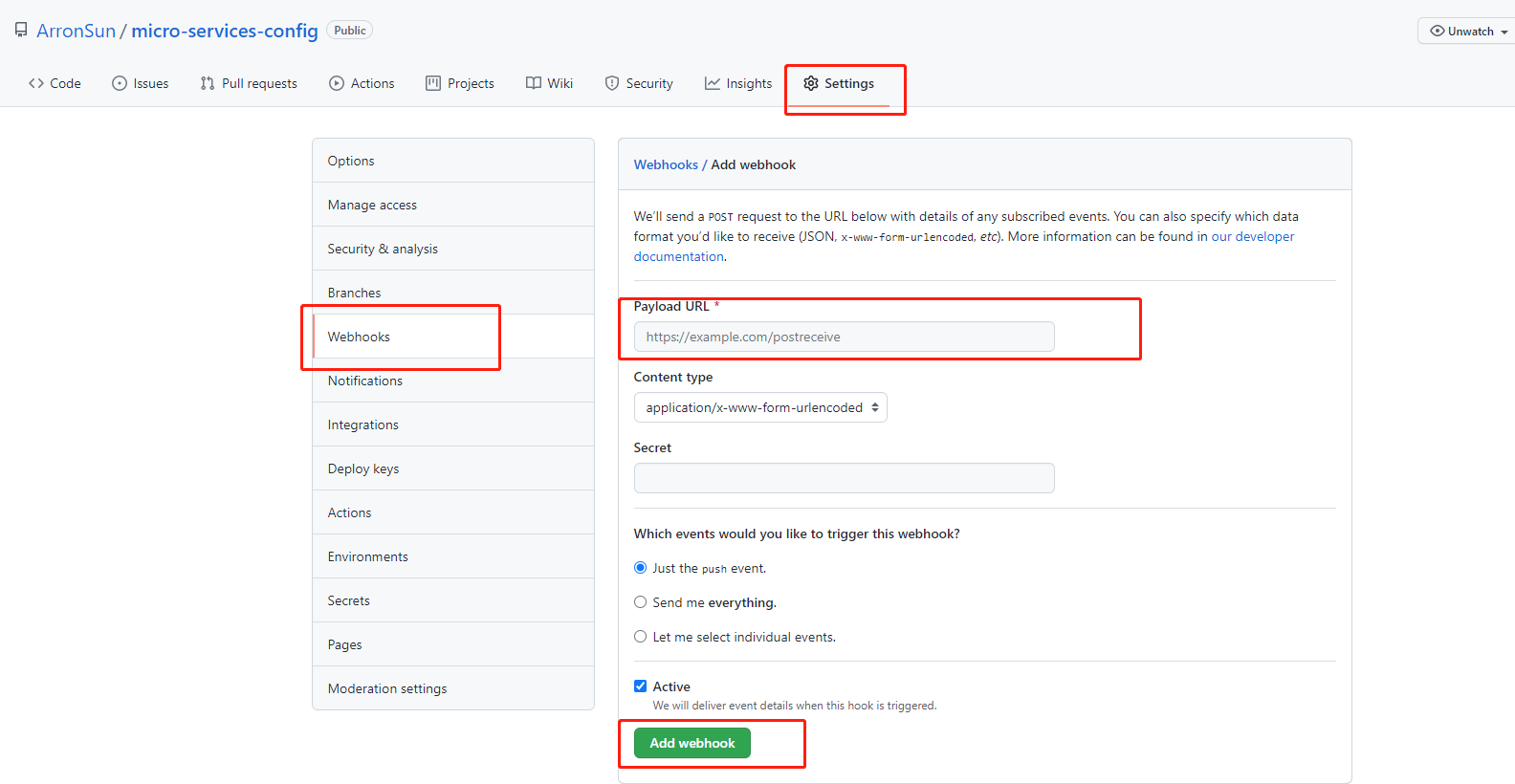Open the Security tab
The image size is (1515, 784).
coord(639,83)
